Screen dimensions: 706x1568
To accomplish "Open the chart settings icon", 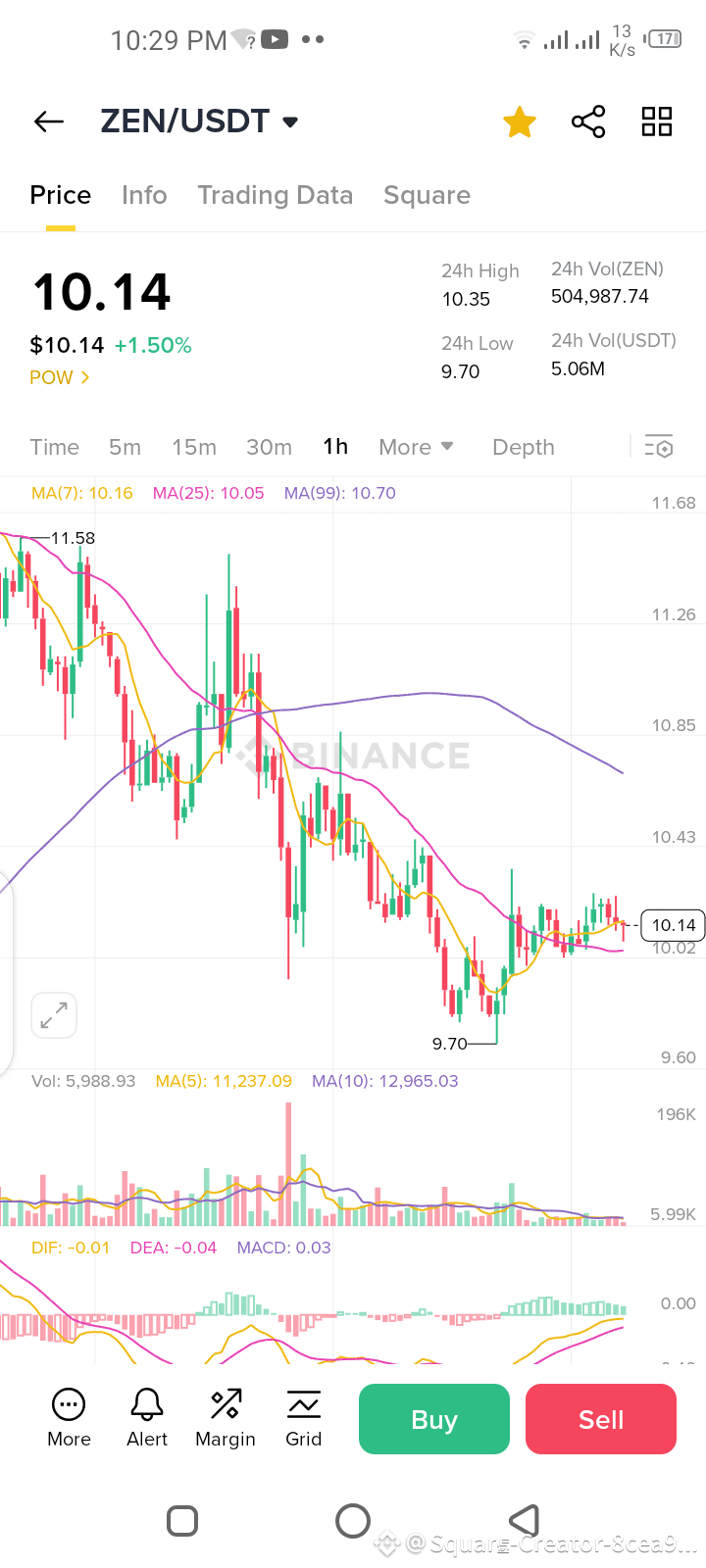I will (659, 447).
